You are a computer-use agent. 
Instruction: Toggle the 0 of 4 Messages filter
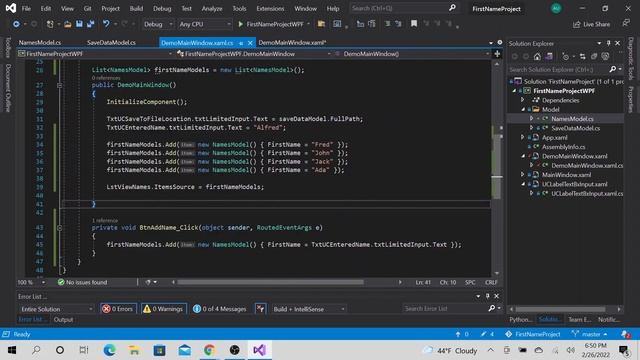coord(220,309)
